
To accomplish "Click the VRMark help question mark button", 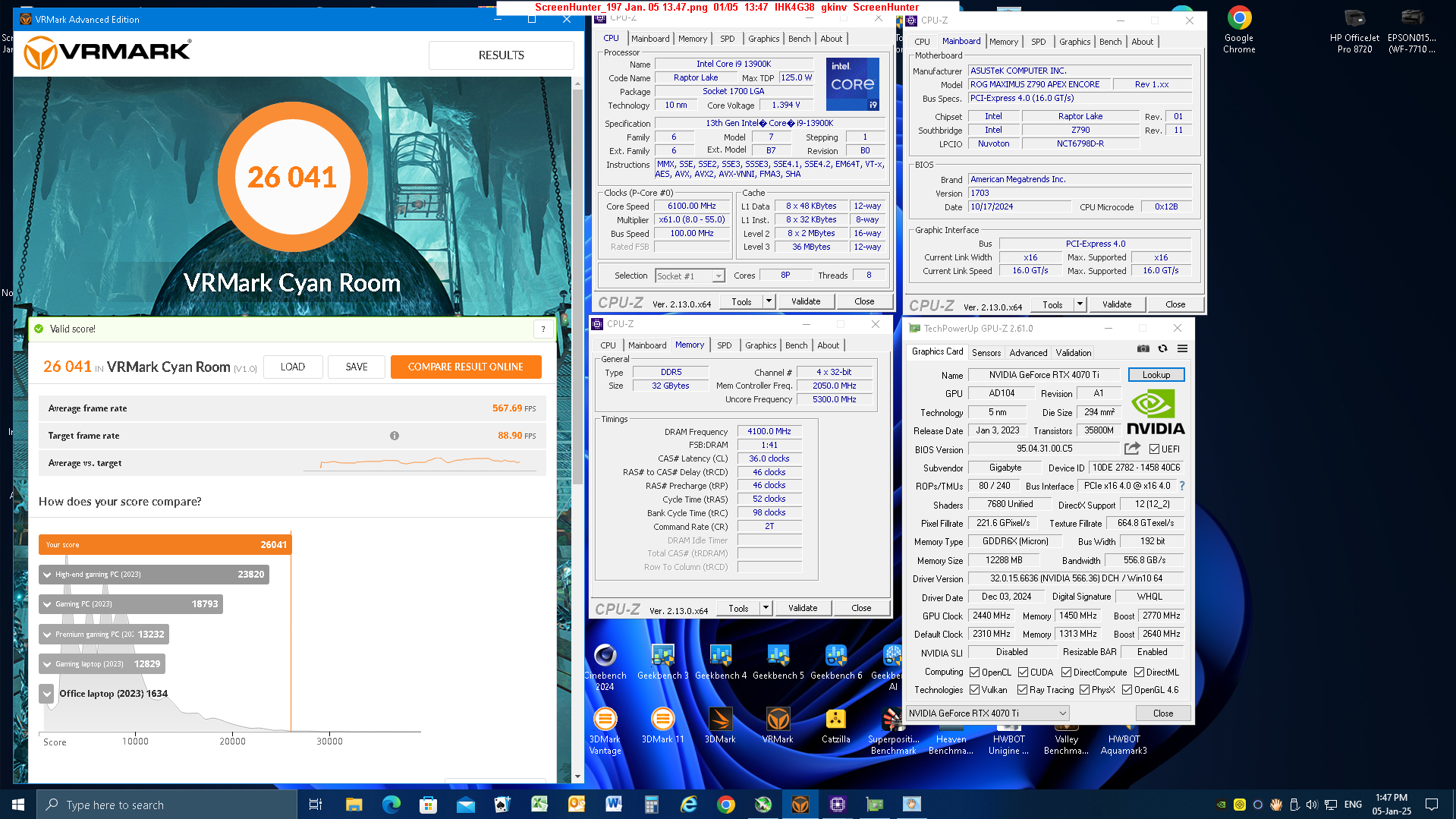I will pyautogui.click(x=543, y=329).
